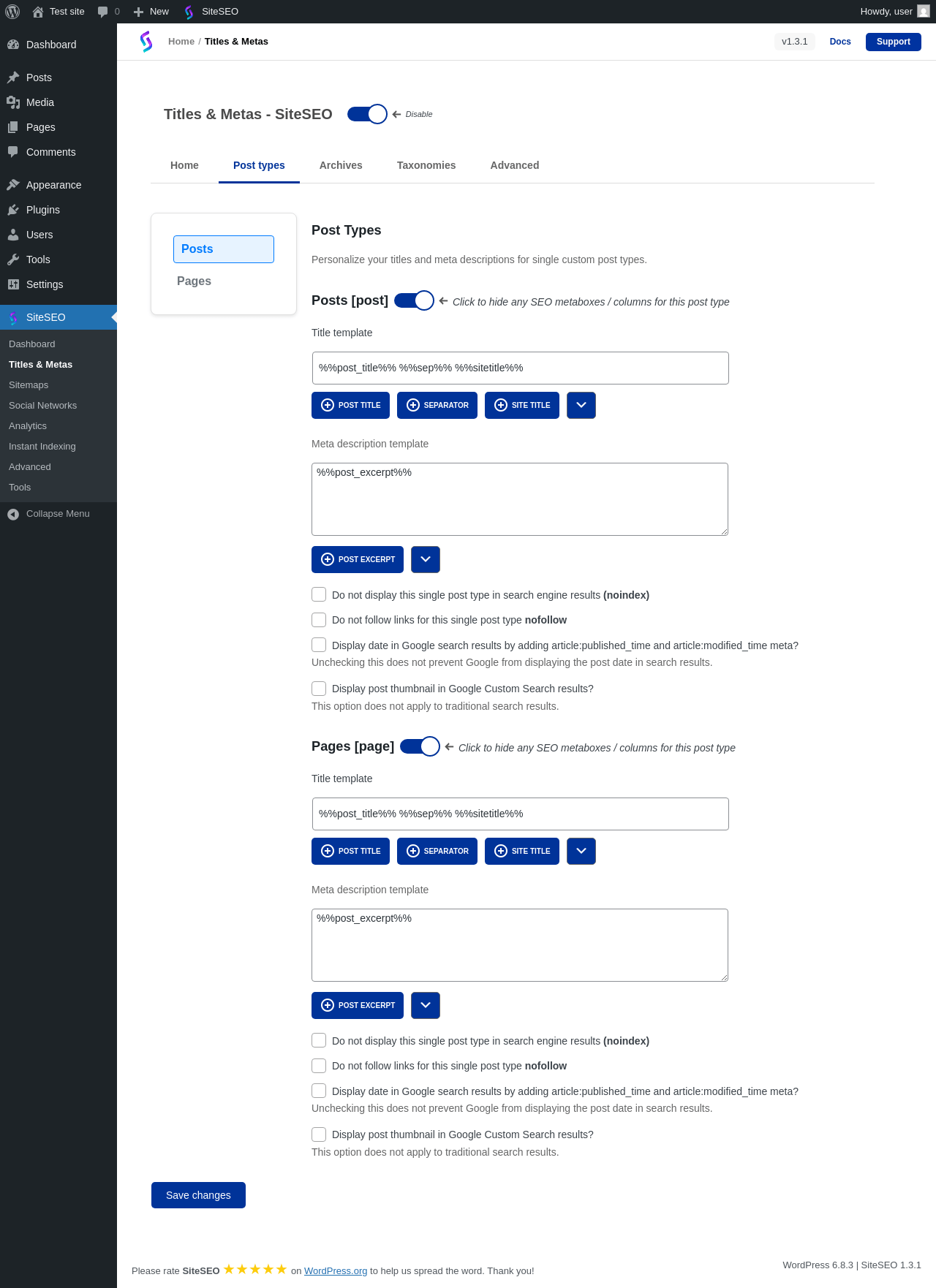The height and width of the screenshot is (1288, 936).
Task: Switch to the Archives tab
Action: pyautogui.click(x=341, y=165)
